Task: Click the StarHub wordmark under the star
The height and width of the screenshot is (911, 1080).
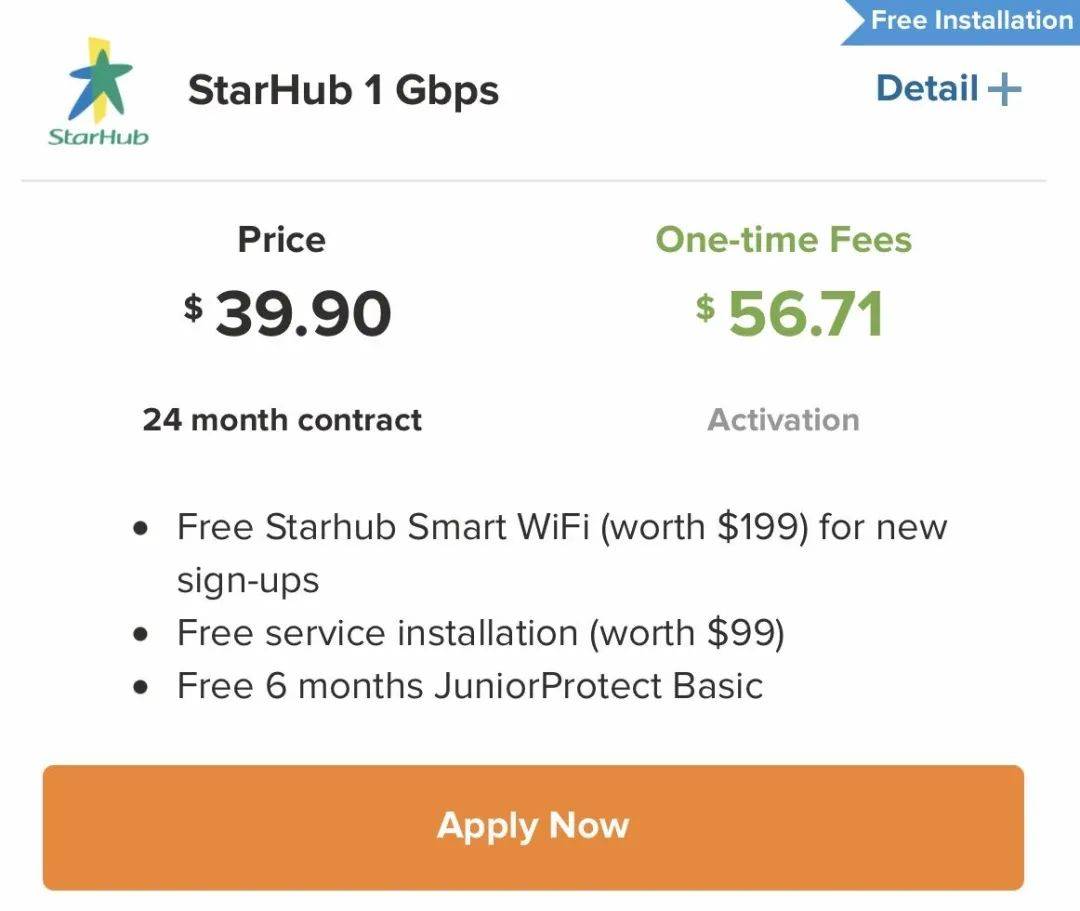Action: (98, 136)
